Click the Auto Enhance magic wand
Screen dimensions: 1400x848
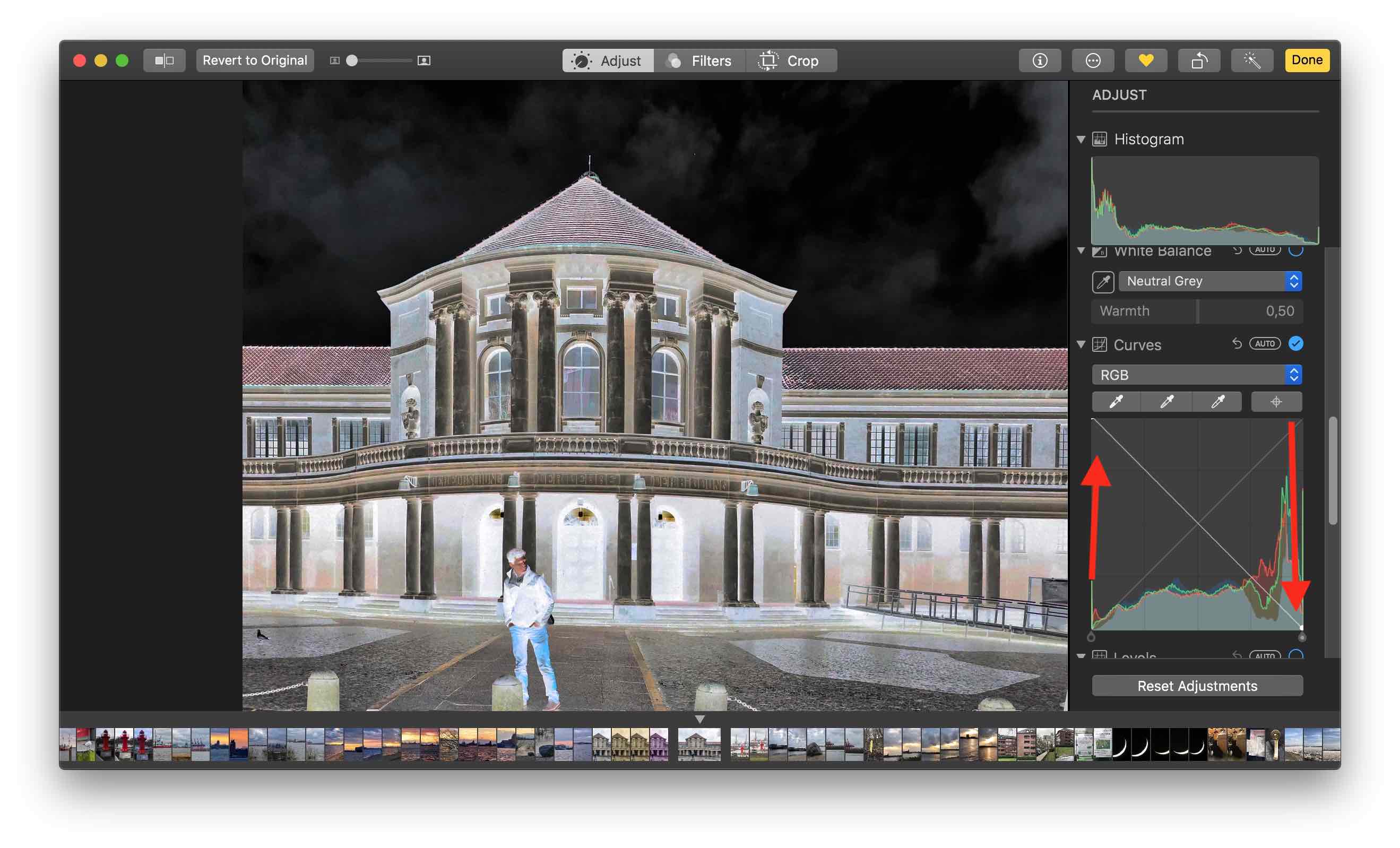(1252, 60)
